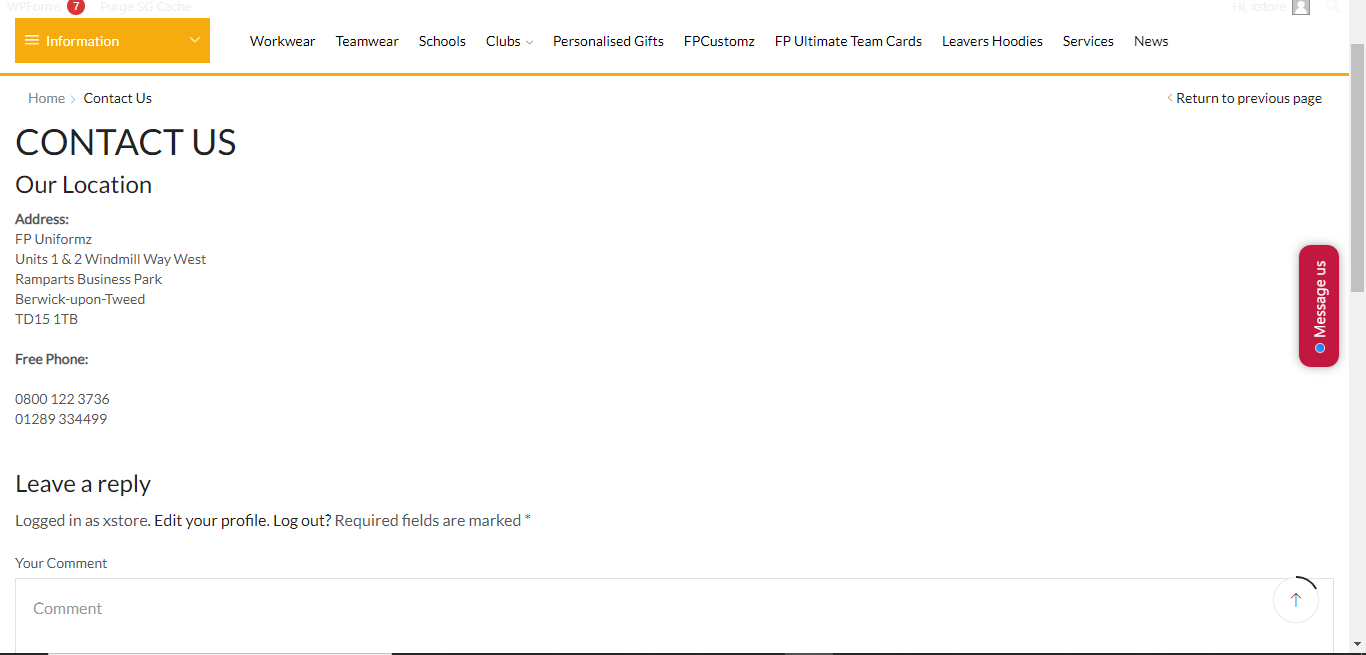This screenshot has height=655, width=1366.
Task: Click the user avatar icon in admin bar
Action: pos(1300,7)
